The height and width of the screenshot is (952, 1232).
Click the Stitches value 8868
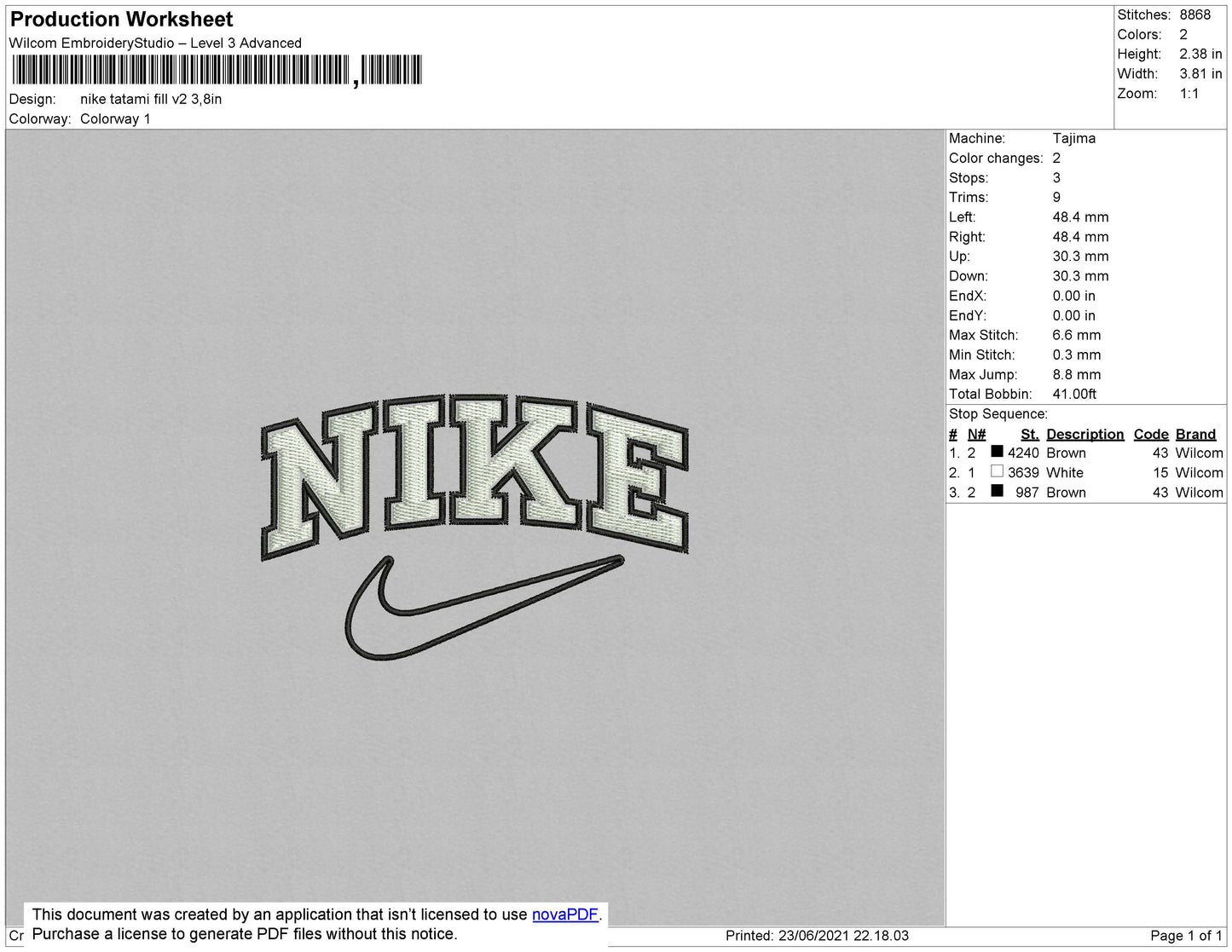(1194, 14)
